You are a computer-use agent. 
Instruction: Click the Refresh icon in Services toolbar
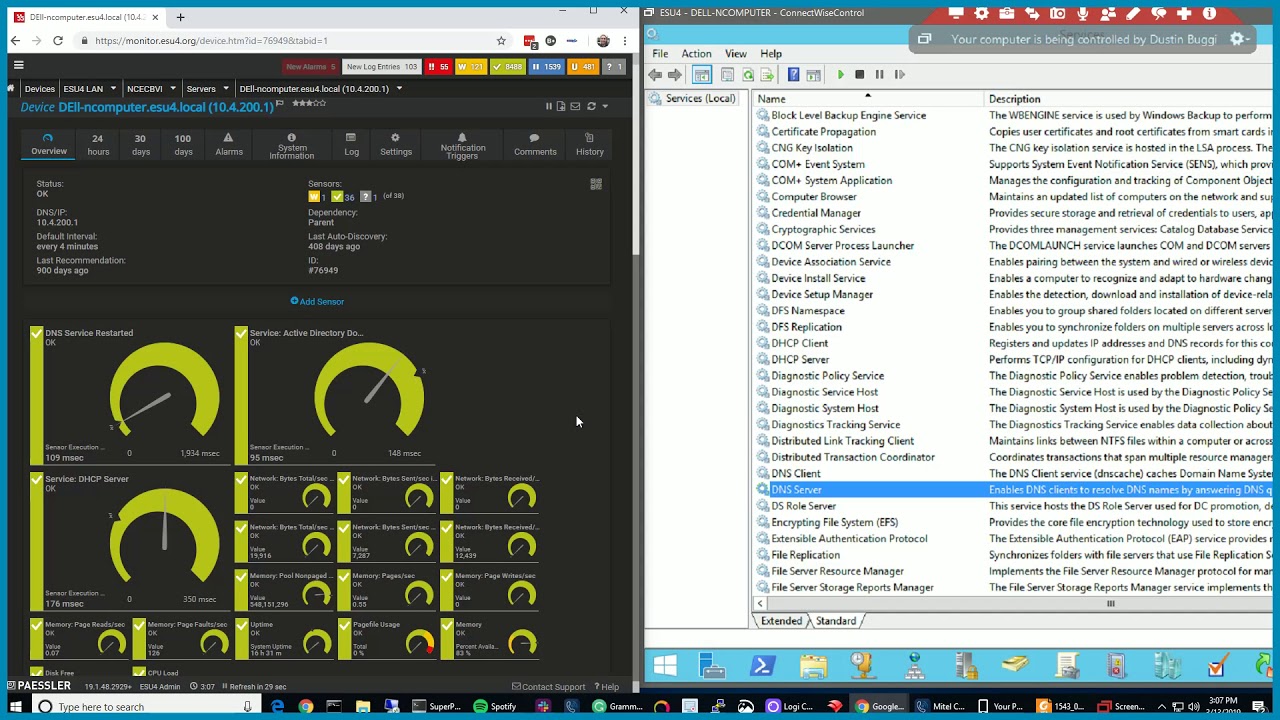[747, 75]
